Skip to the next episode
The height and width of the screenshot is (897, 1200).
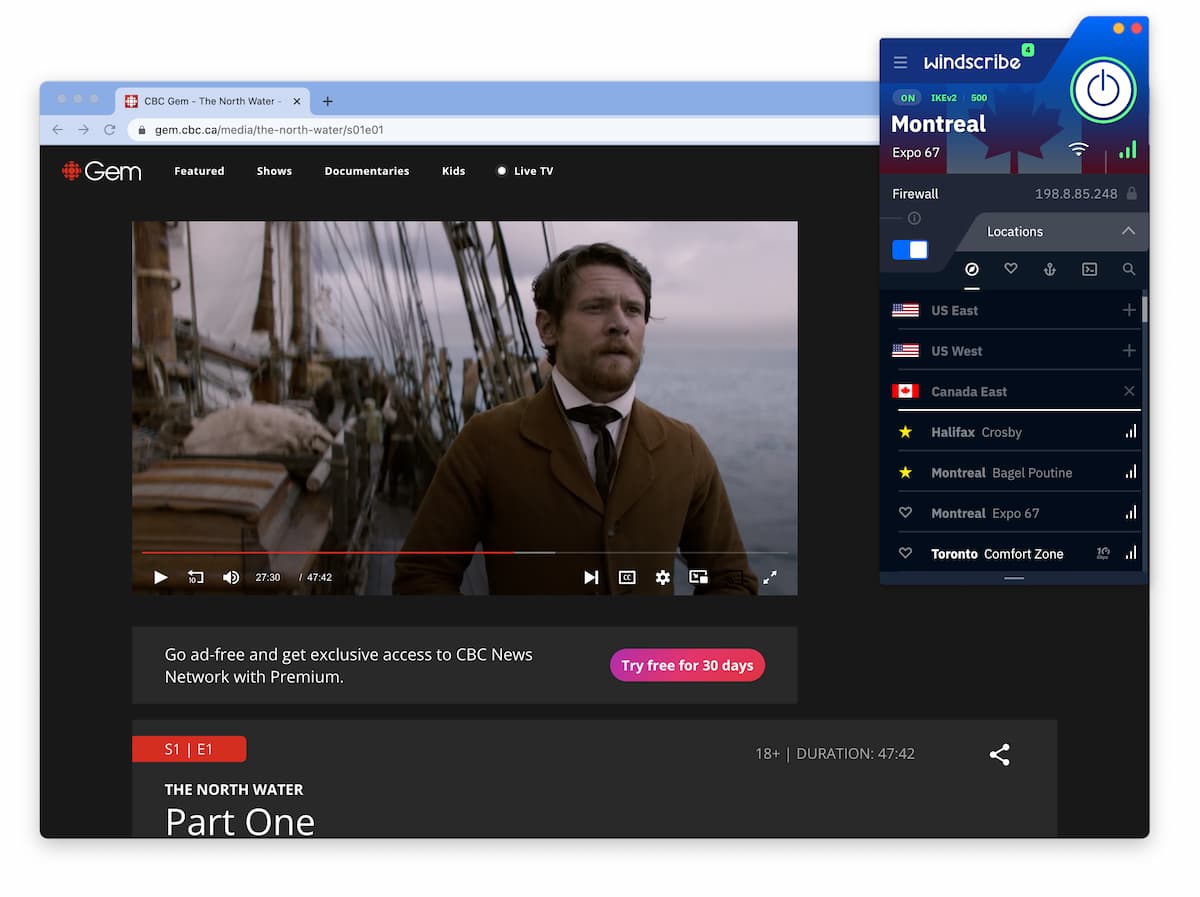pos(591,577)
